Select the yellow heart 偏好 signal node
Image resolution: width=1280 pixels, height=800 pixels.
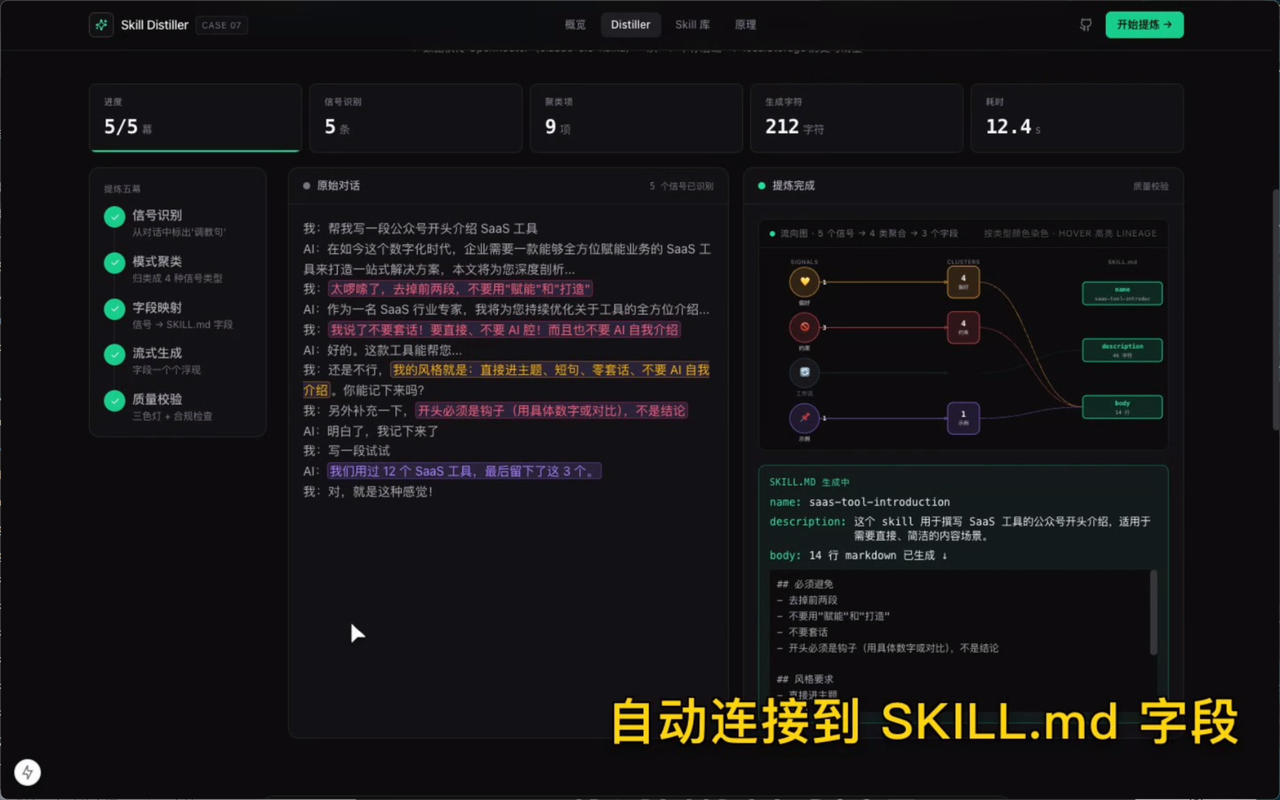804,283
